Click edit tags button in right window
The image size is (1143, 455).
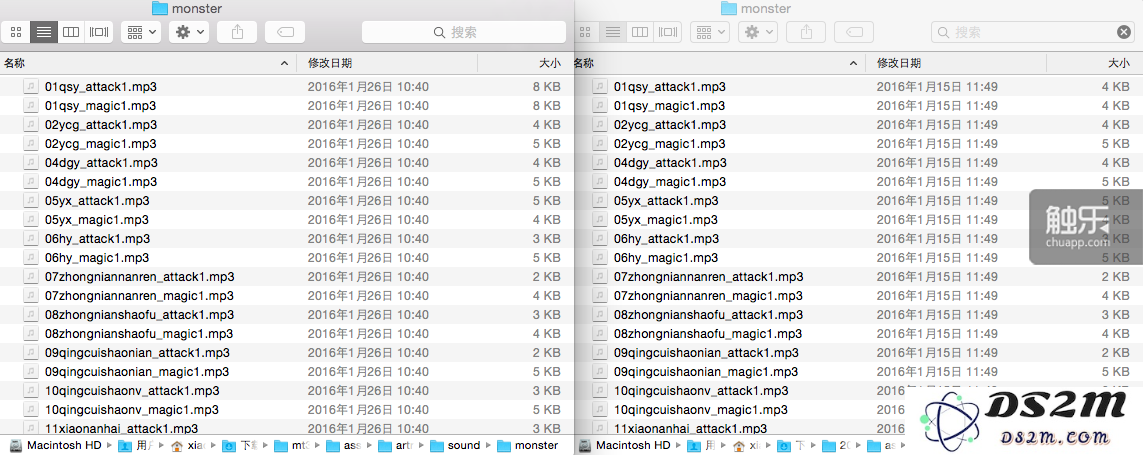click(x=854, y=32)
